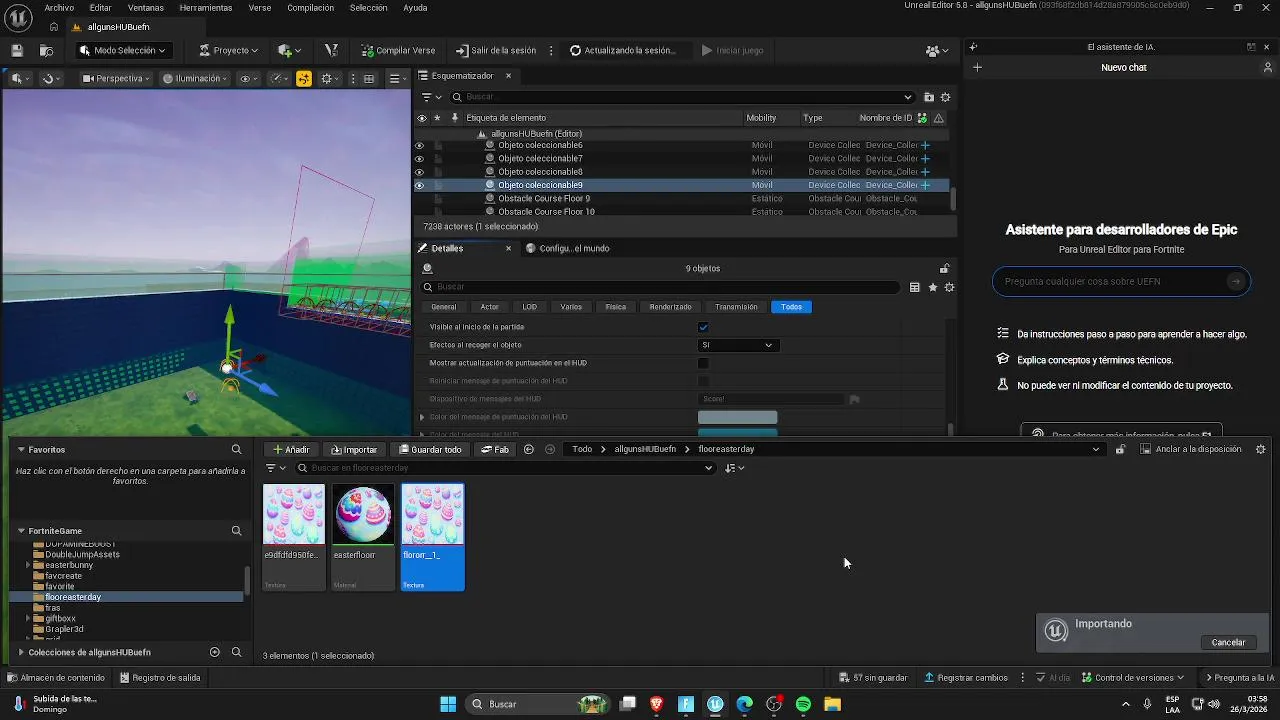Expand Colecciones de allgunsHUBuefn
The height and width of the screenshot is (720, 1280).
[x=21, y=652]
